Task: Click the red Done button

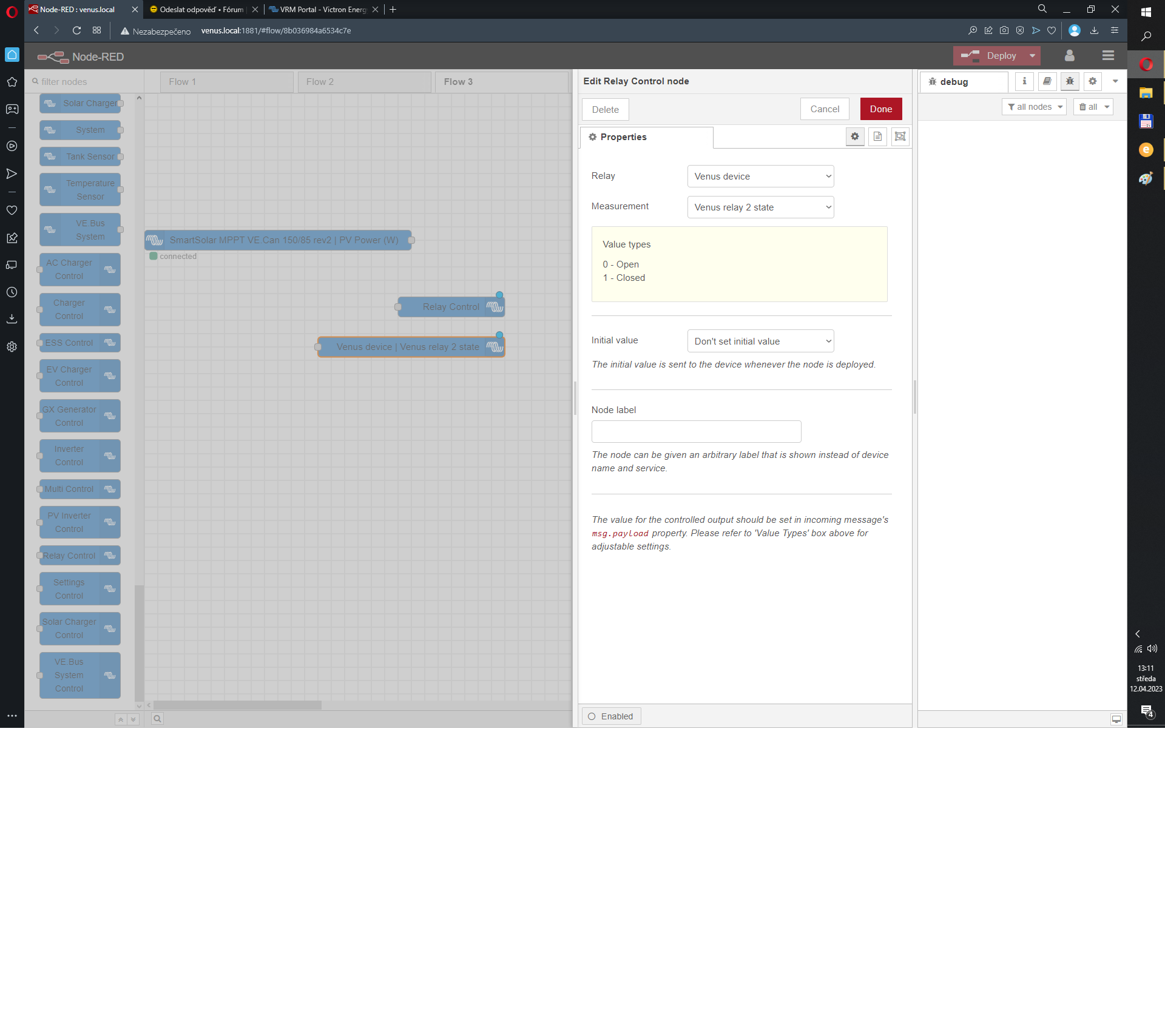Action: [x=880, y=109]
